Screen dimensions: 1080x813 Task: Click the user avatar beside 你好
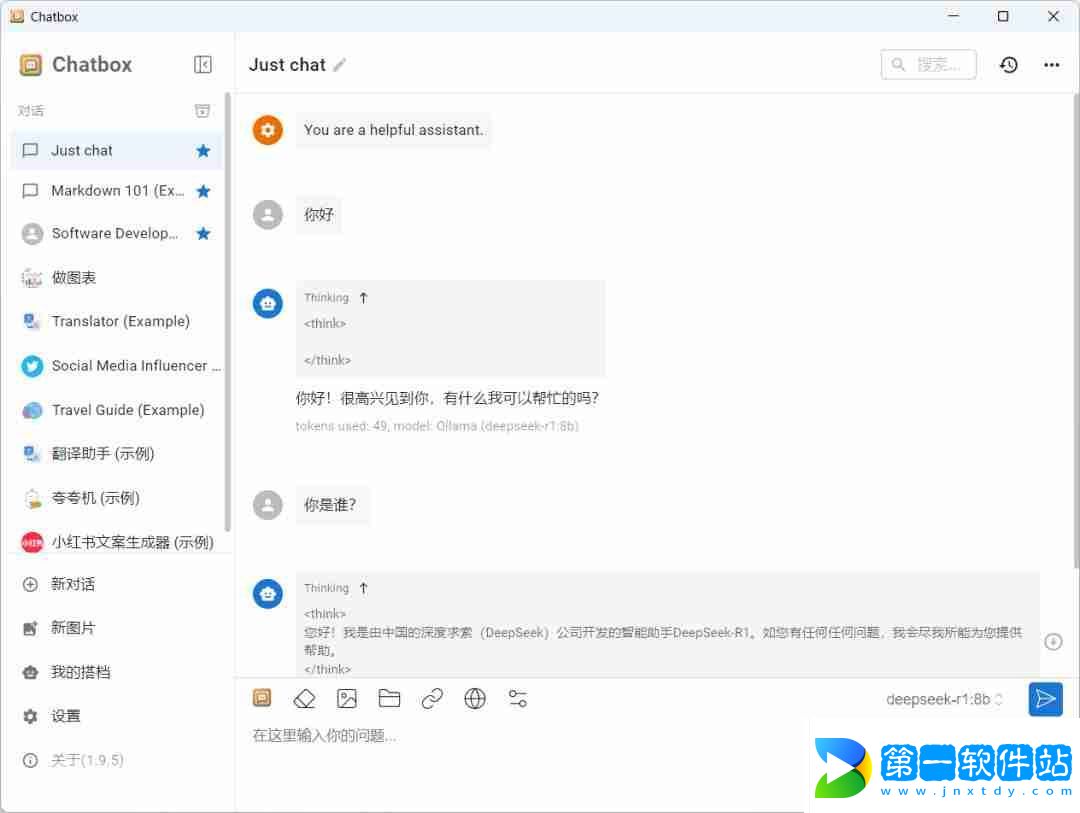268,214
